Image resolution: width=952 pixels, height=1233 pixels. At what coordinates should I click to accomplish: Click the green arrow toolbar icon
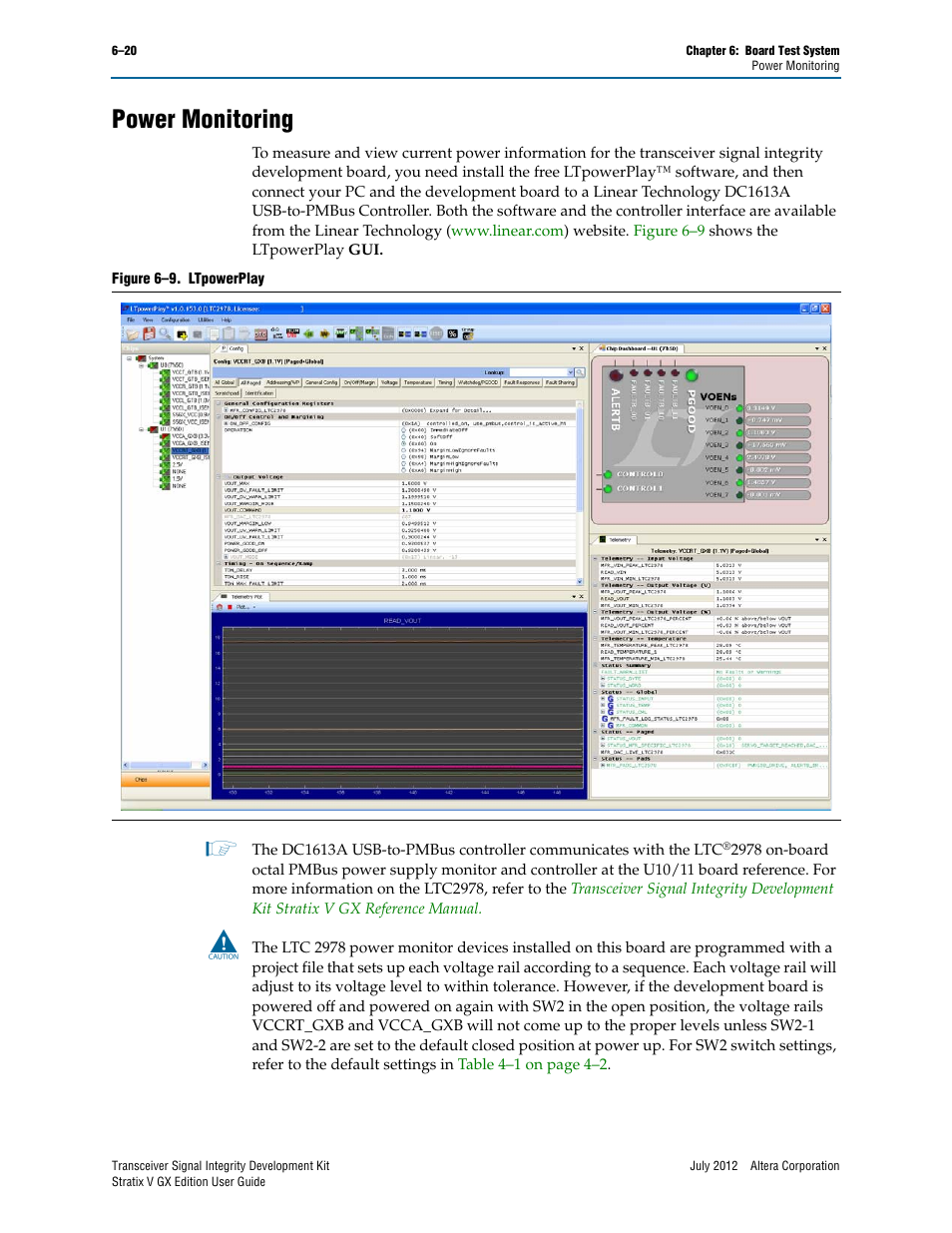click(309, 333)
